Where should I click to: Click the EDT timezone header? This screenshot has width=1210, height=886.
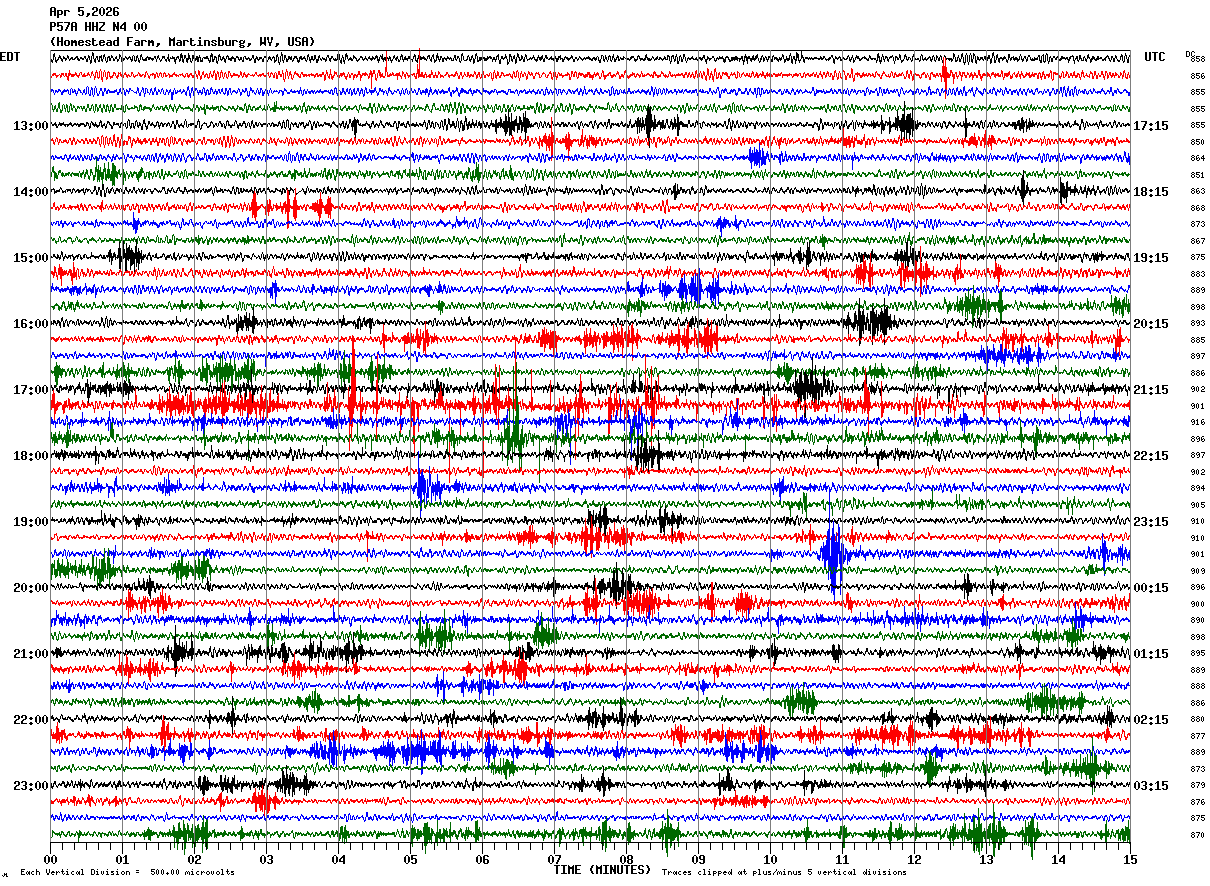click(x=10, y=57)
